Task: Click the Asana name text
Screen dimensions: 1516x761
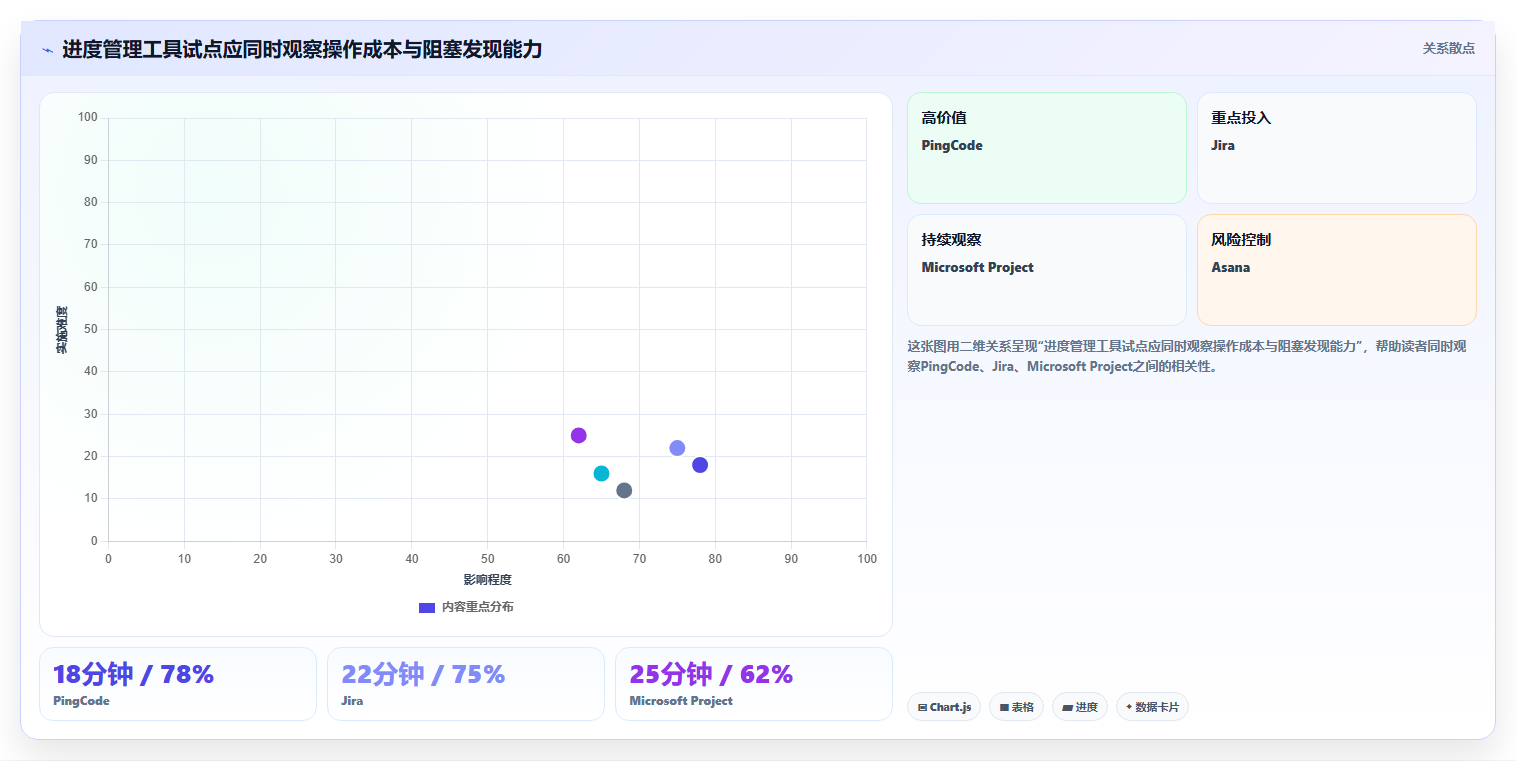Action: click(1231, 267)
